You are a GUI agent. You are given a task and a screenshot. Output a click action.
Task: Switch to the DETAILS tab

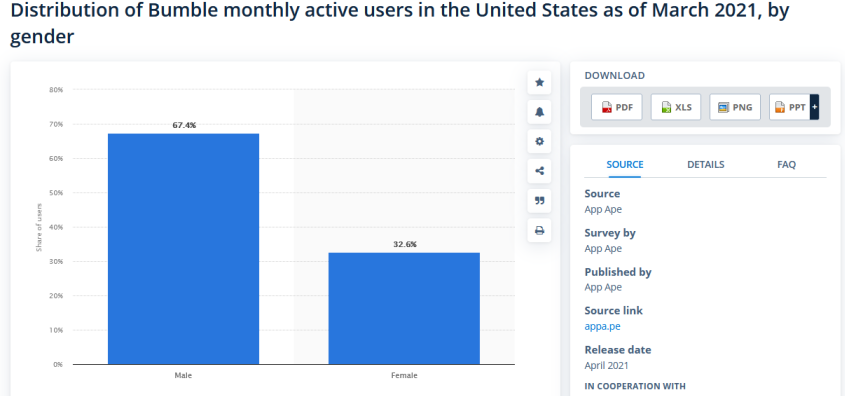click(705, 165)
